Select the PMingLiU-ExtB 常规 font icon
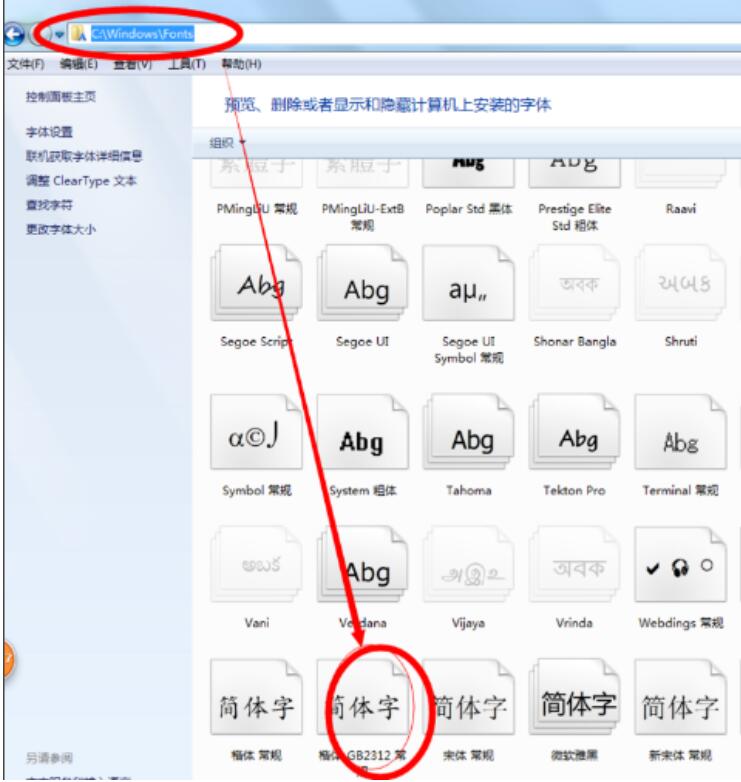741x782 pixels. tap(363, 174)
